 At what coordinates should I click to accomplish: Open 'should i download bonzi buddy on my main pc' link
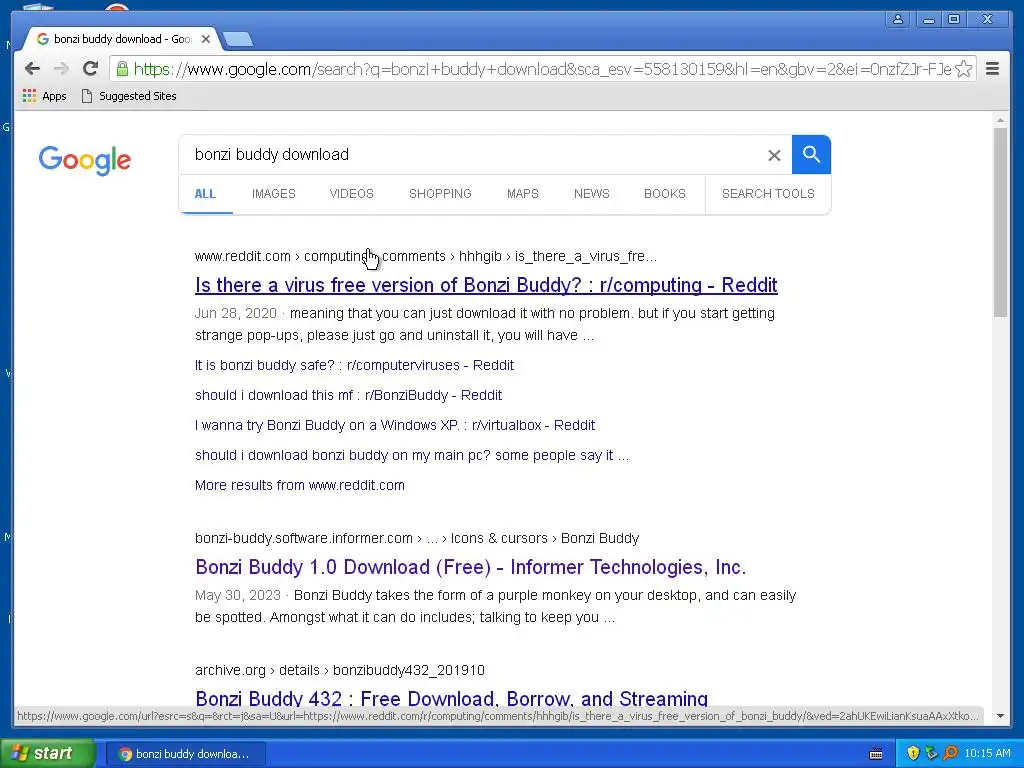(x=411, y=455)
